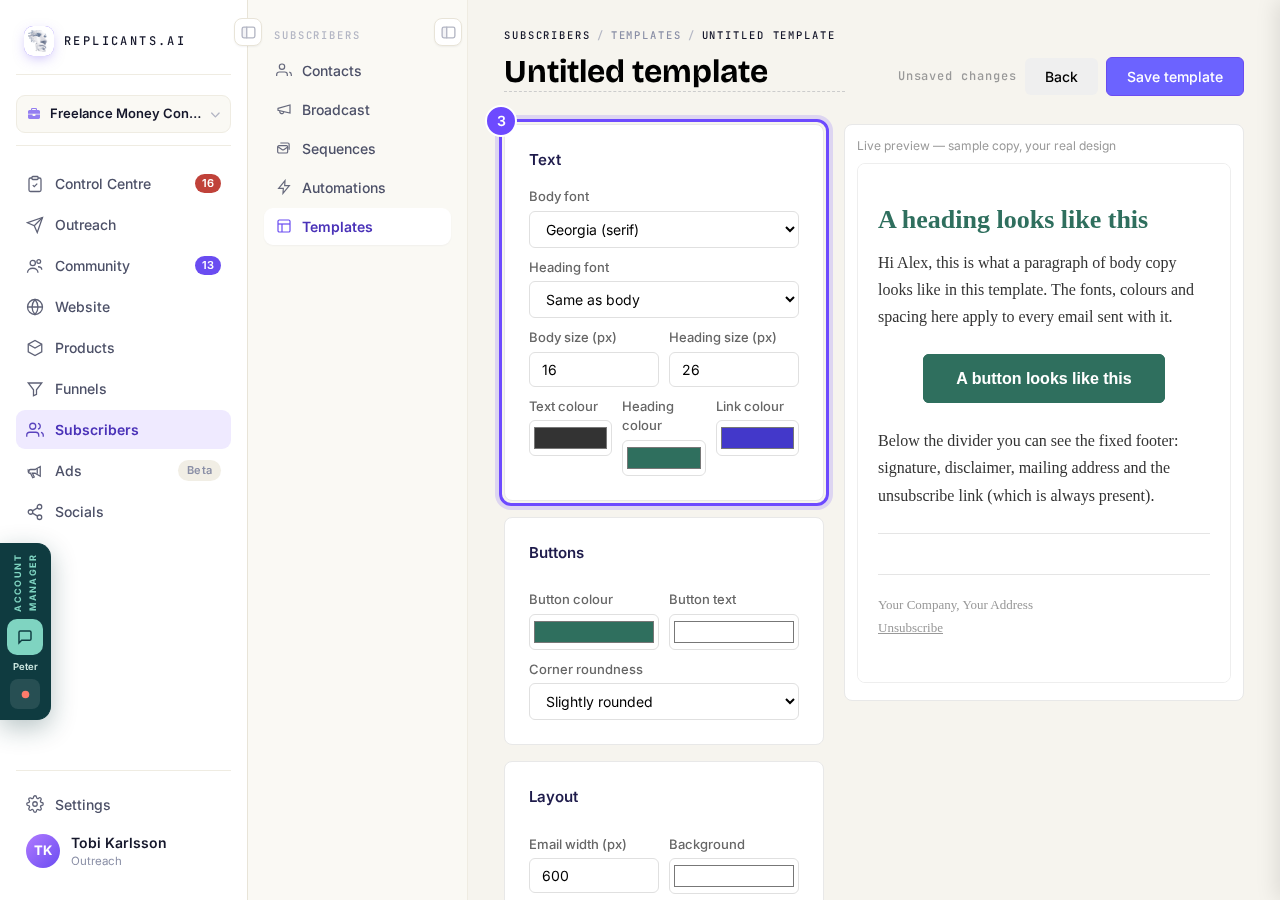This screenshot has width=1280, height=900.
Task: Edit the Heading size field
Action: pyautogui.click(x=734, y=369)
